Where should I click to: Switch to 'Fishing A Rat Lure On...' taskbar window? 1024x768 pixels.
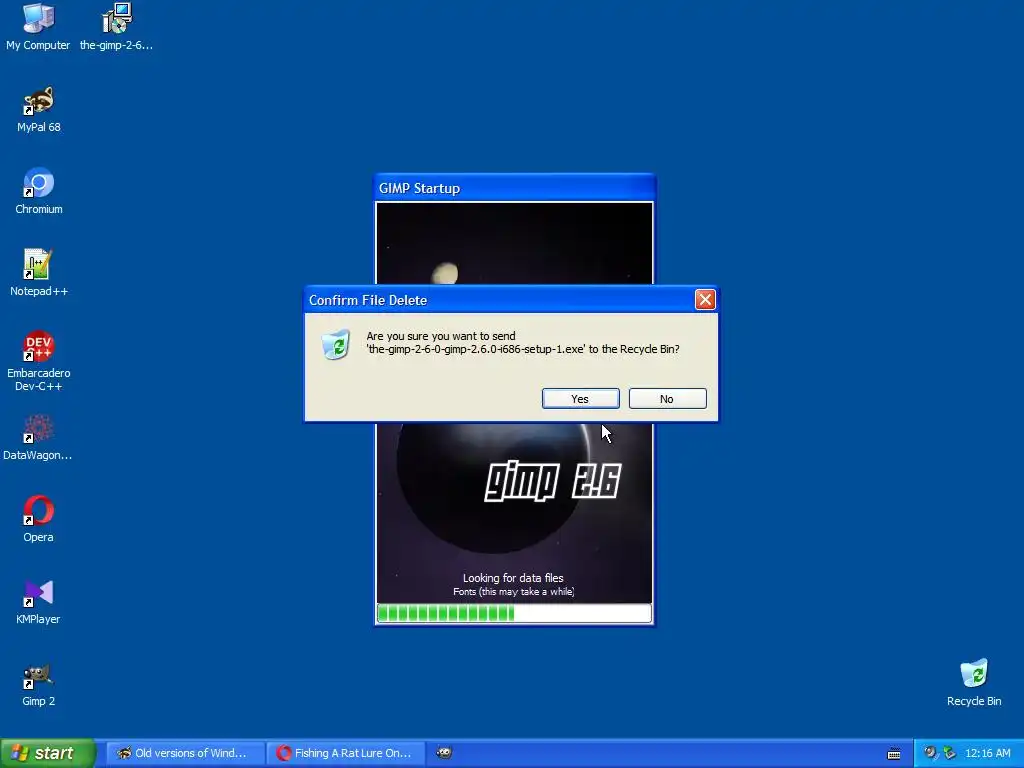346,753
